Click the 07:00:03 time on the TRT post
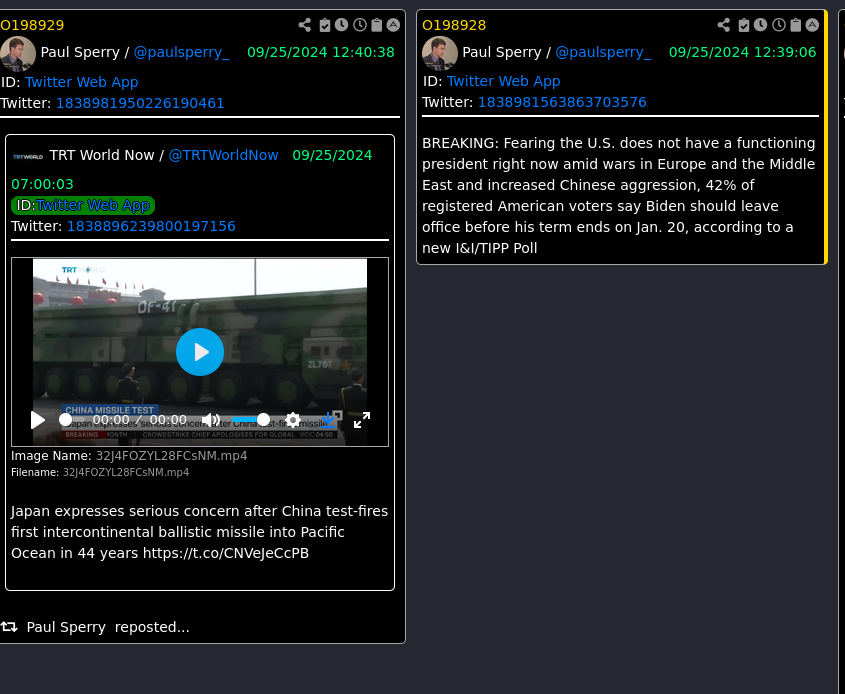 [x=43, y=184]
